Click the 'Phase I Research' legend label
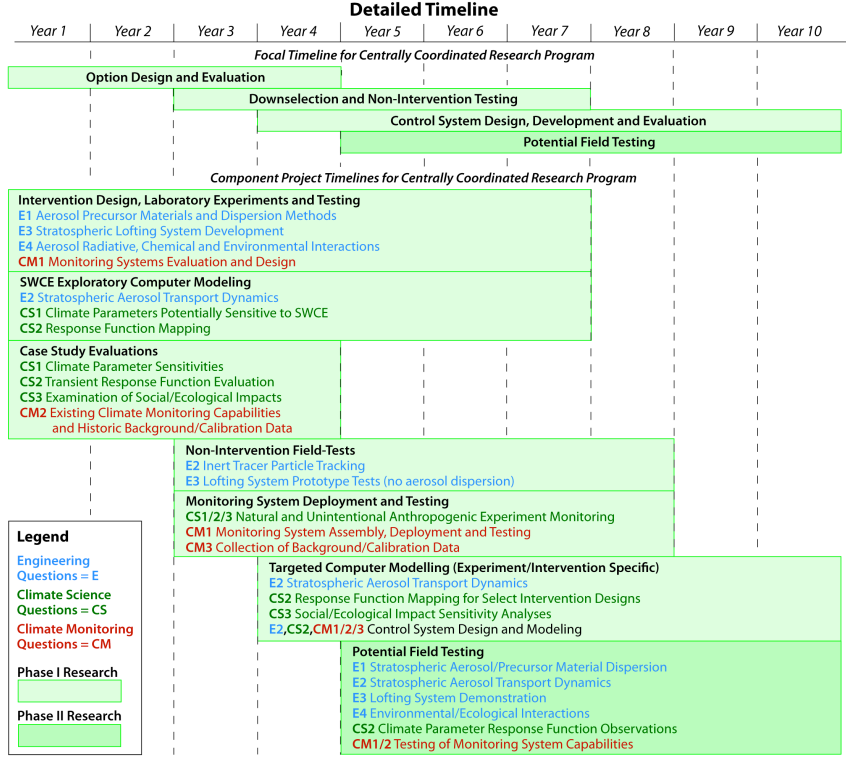 67,672
